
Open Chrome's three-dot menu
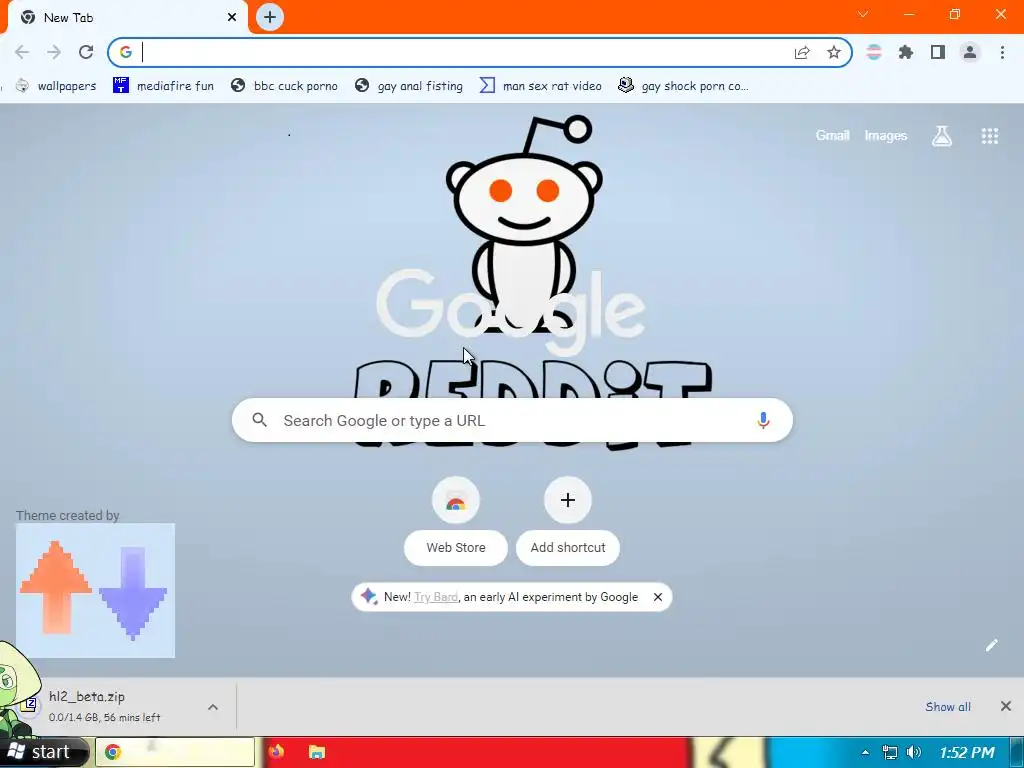coord(1002,52)
